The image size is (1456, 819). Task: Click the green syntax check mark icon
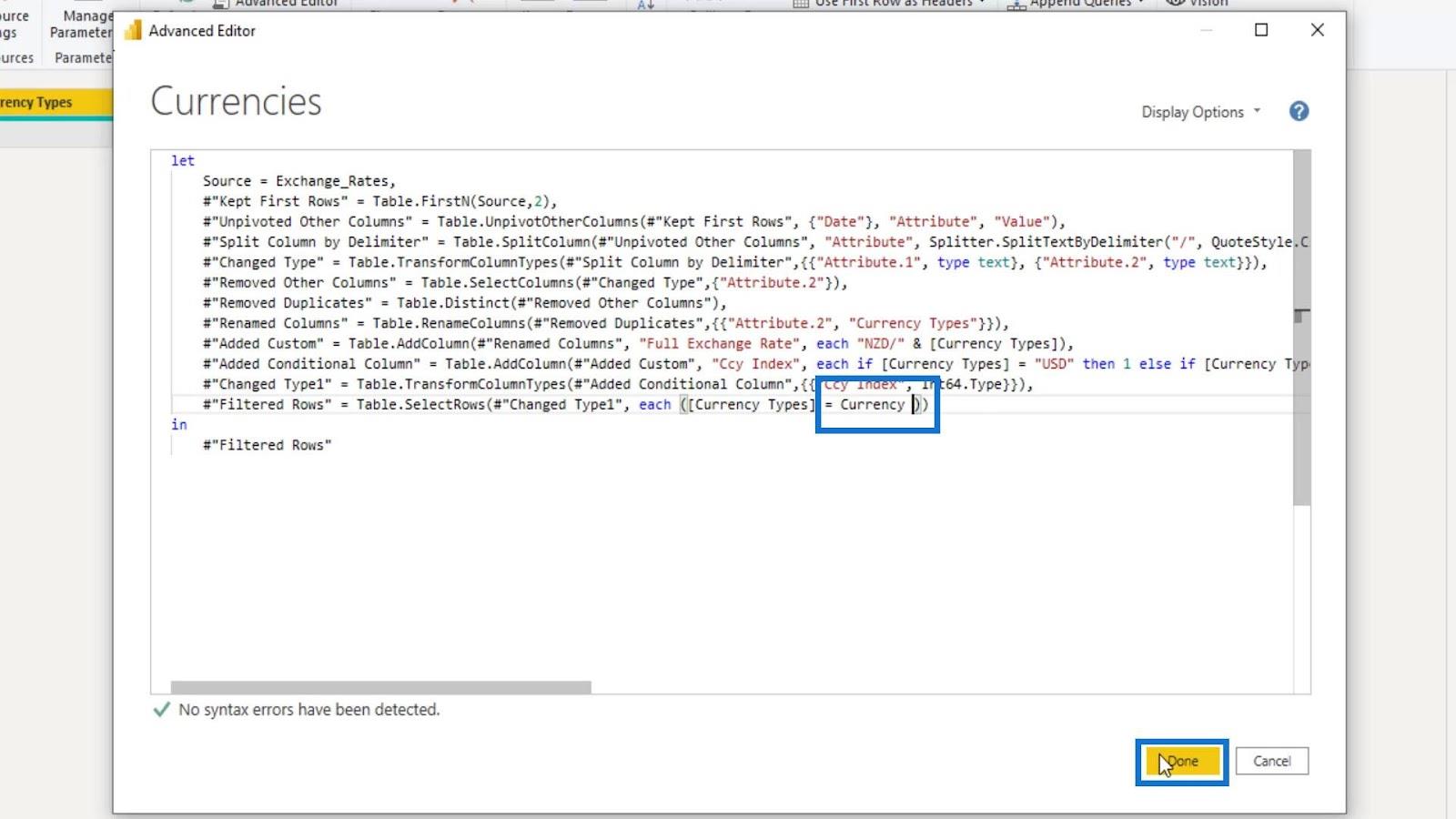click(x=162, y=709)
